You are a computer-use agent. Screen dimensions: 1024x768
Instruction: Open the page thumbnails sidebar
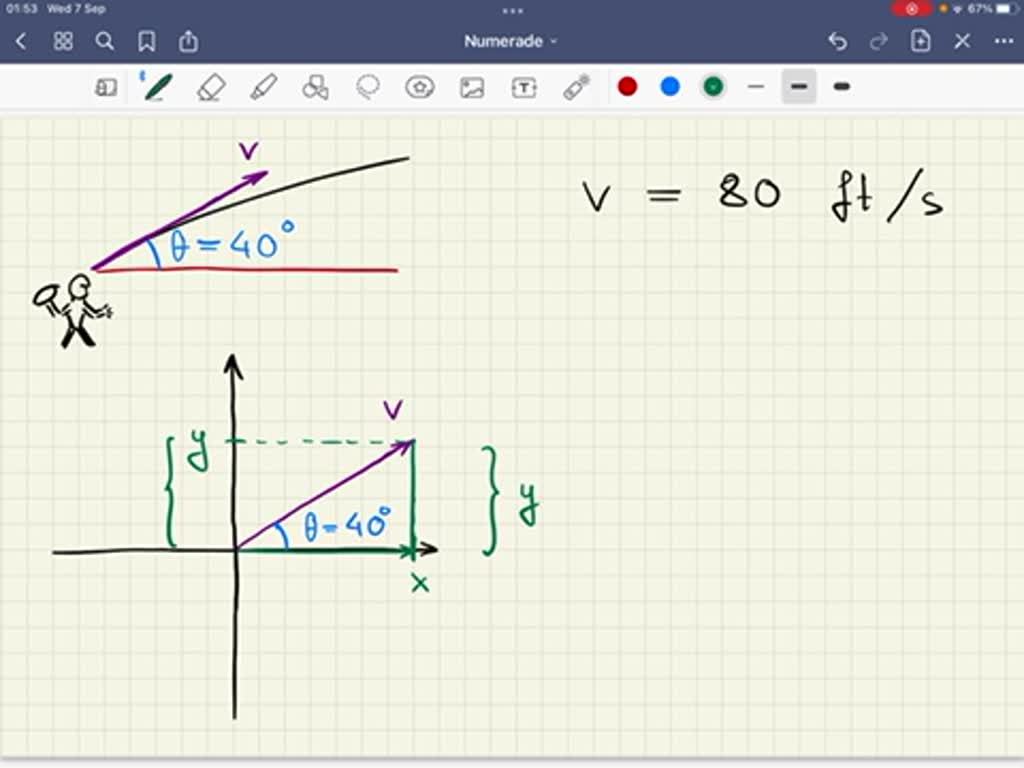105,87
